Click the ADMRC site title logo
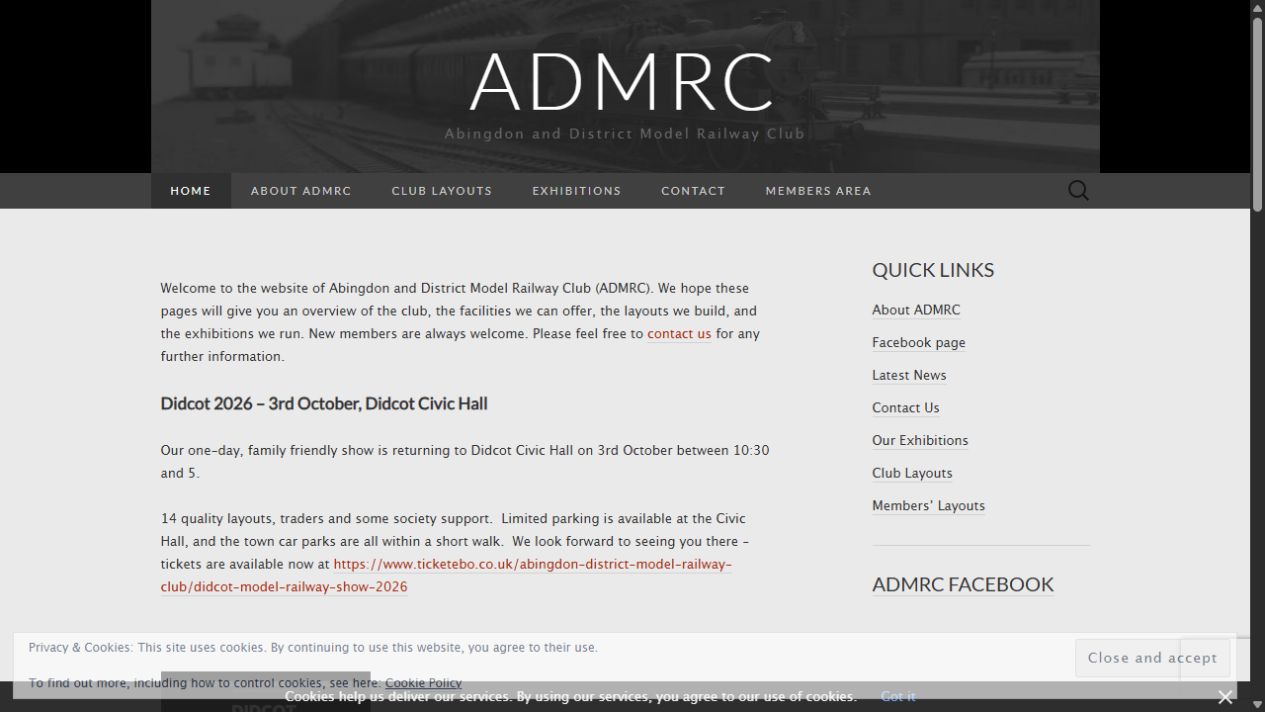The width and height of the screenshot is (1265, 712). [622, 82]
